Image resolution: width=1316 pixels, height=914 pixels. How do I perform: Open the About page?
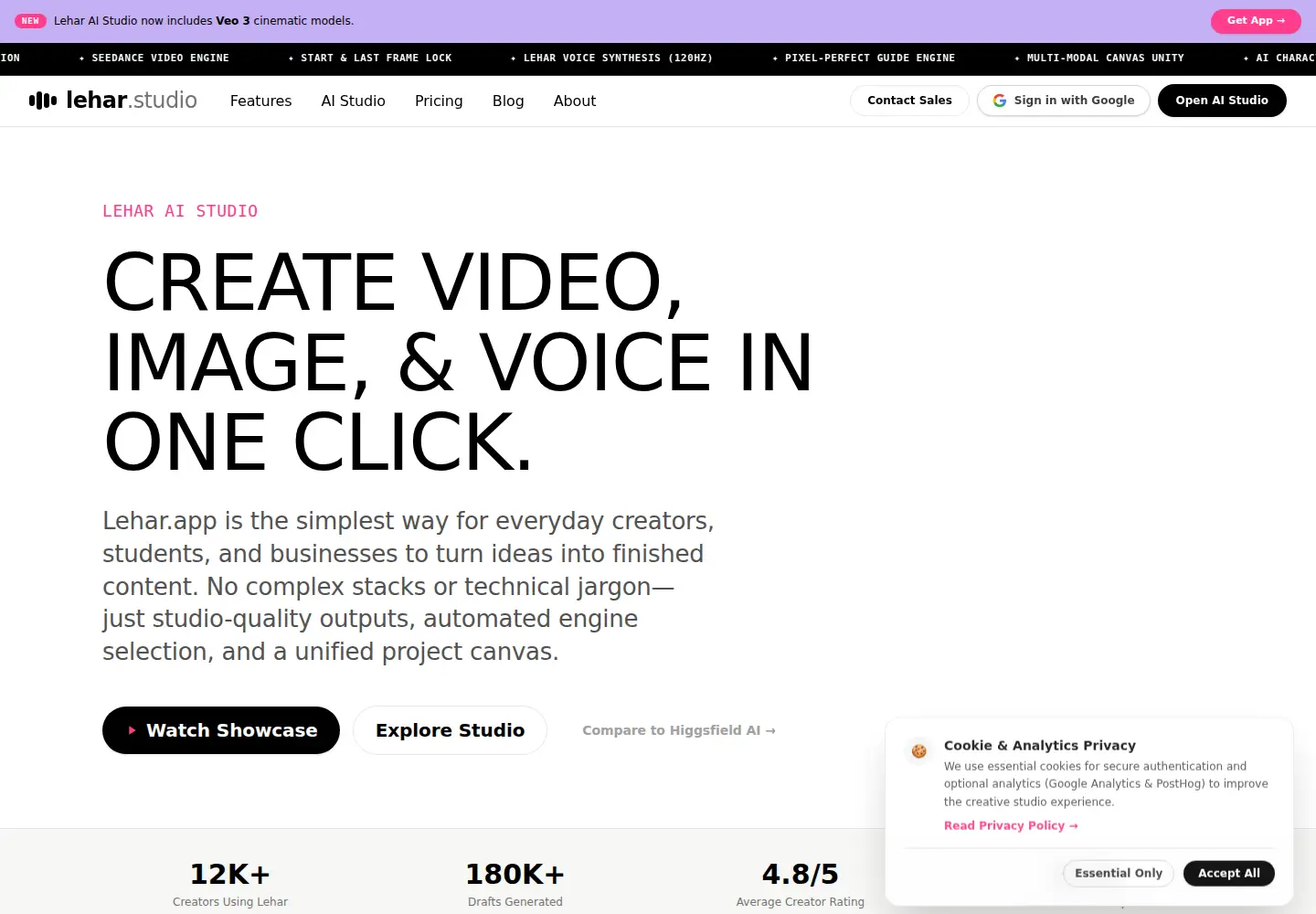[x=575, y=101]
